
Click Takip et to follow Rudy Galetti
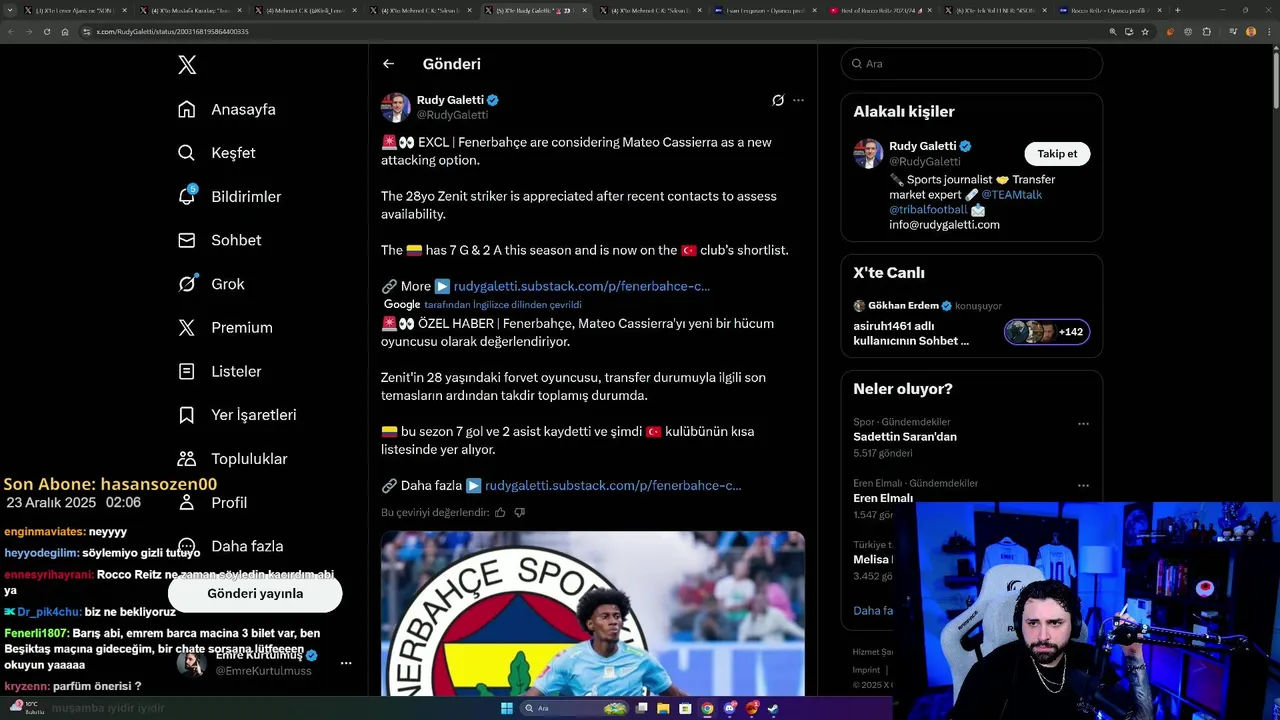click(1057, 154)
